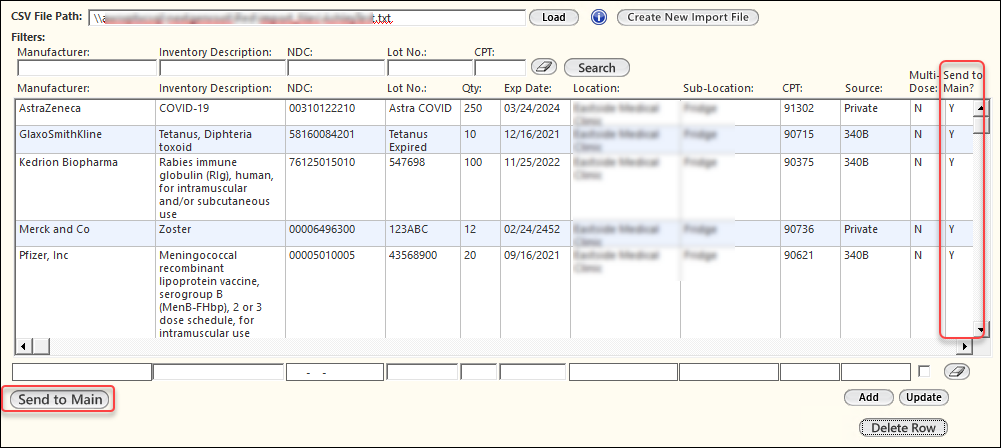Image resolution: width=1001 pixels, height=448 pixels.
Task: Click the Update button
Action: pos(924,397)
